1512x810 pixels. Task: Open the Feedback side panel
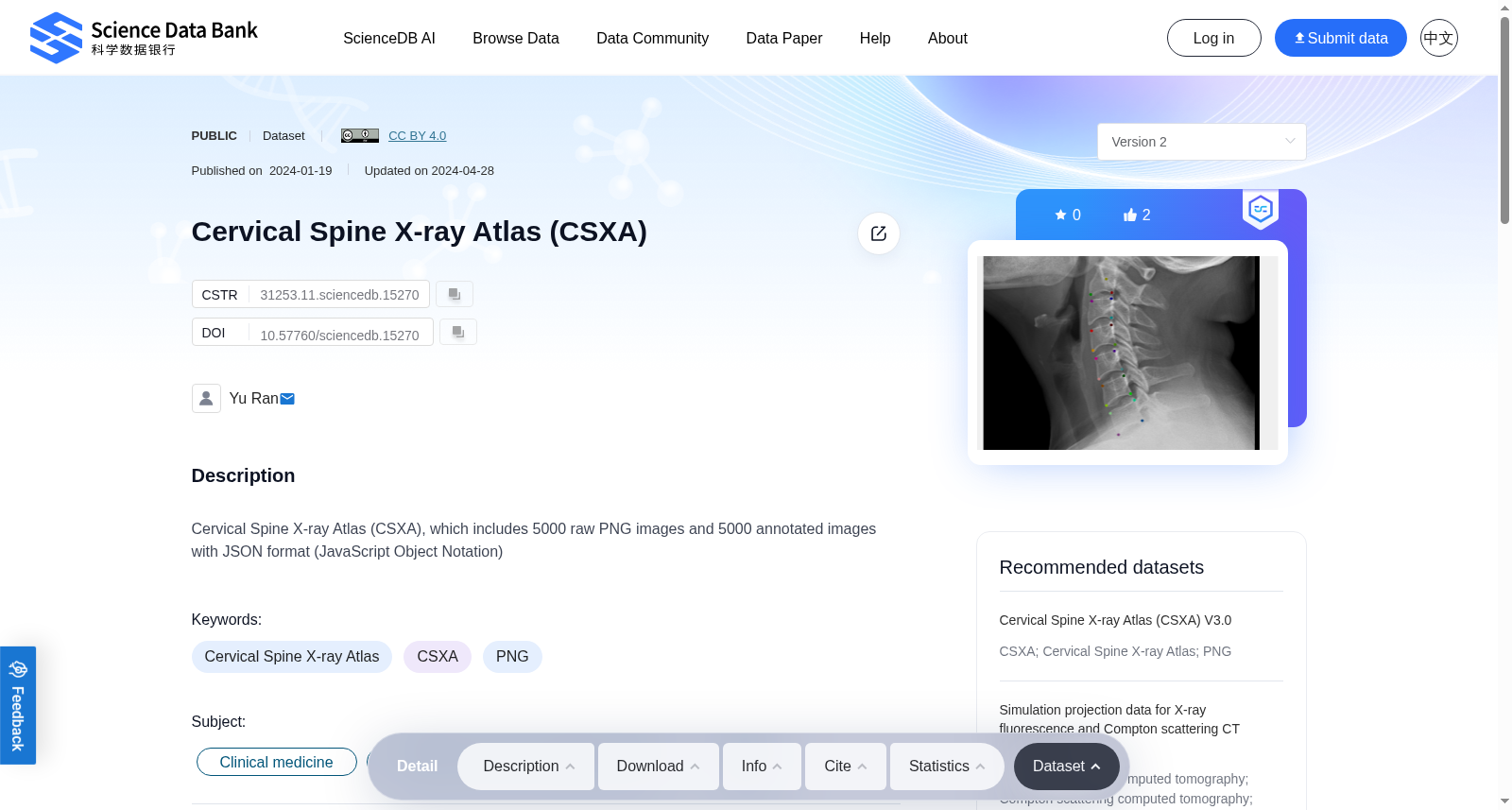[18, 705]
